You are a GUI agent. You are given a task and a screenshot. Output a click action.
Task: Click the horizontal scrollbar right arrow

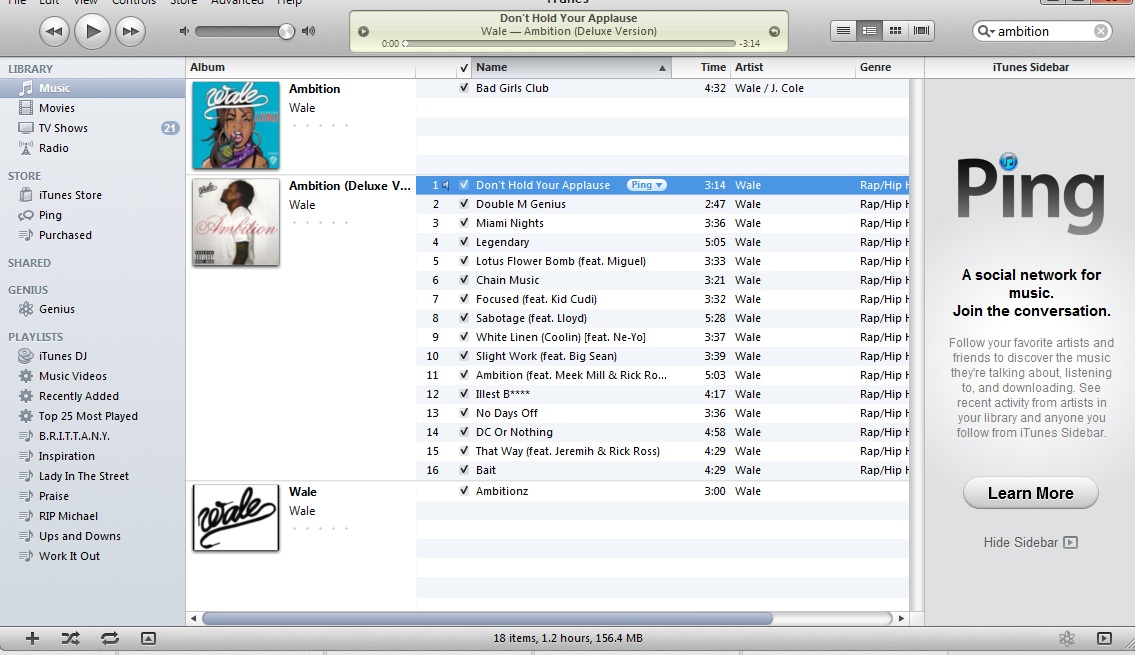tap(901, 618)
